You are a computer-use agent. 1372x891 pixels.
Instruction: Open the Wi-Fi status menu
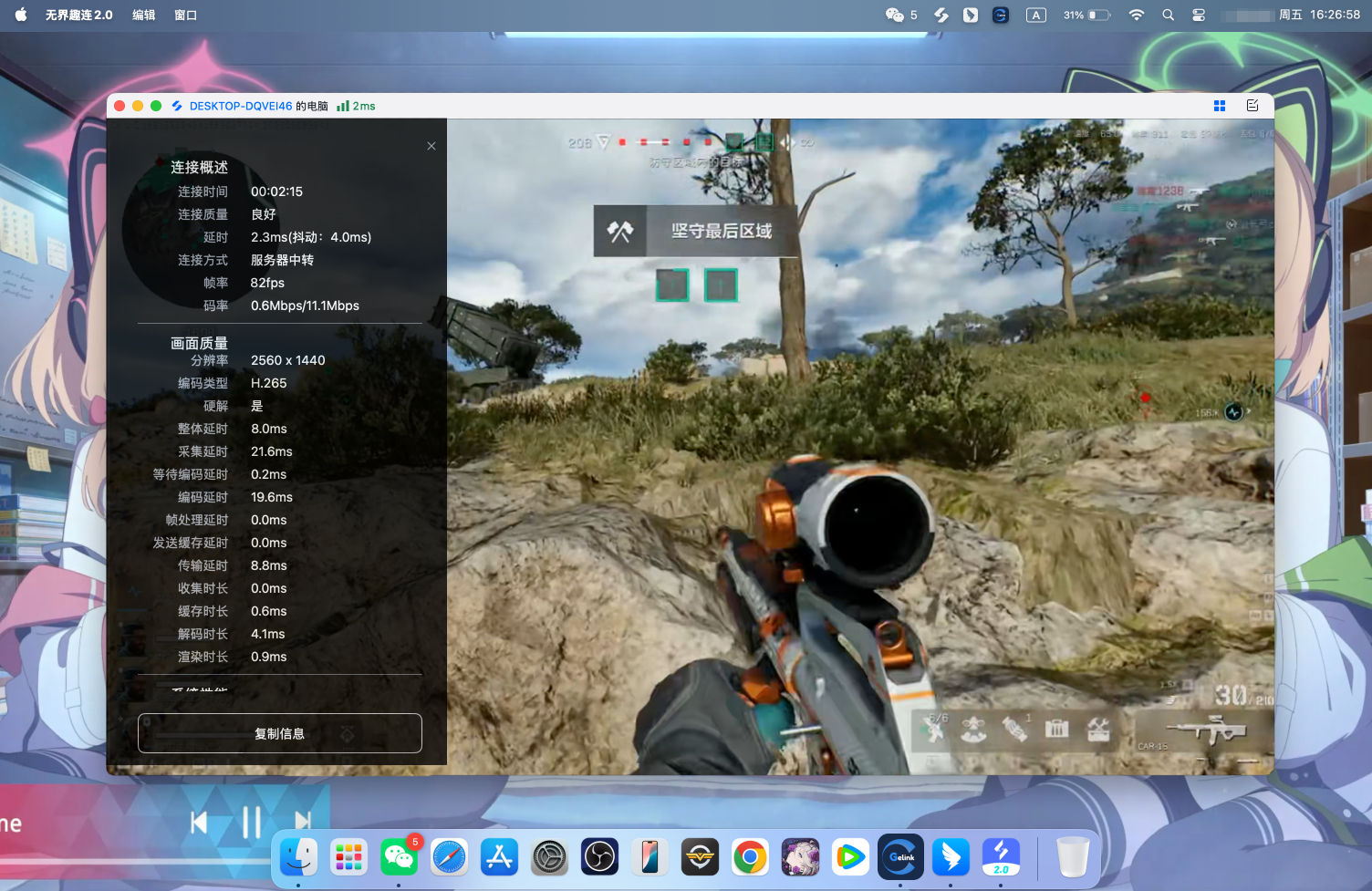1137,15
